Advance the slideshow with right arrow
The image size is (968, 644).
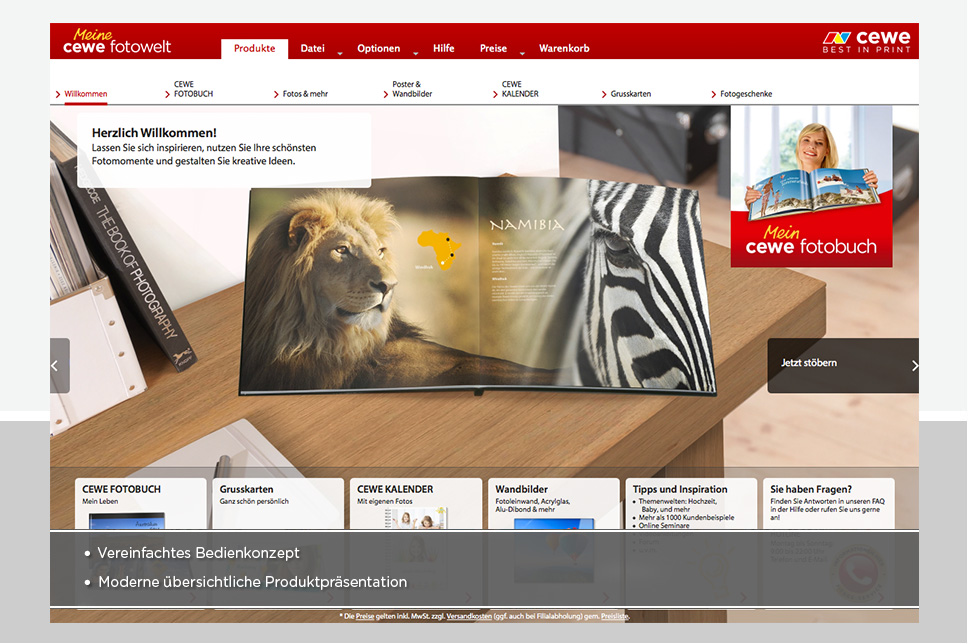pos(914,365)
